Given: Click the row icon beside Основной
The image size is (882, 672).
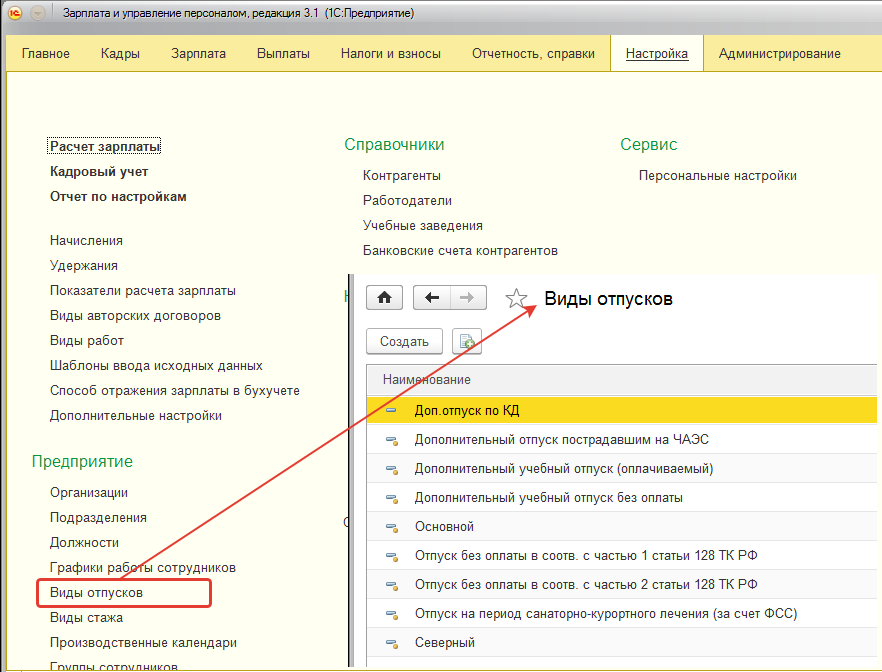Looking at the screenshot, I should tap(392, 527).
